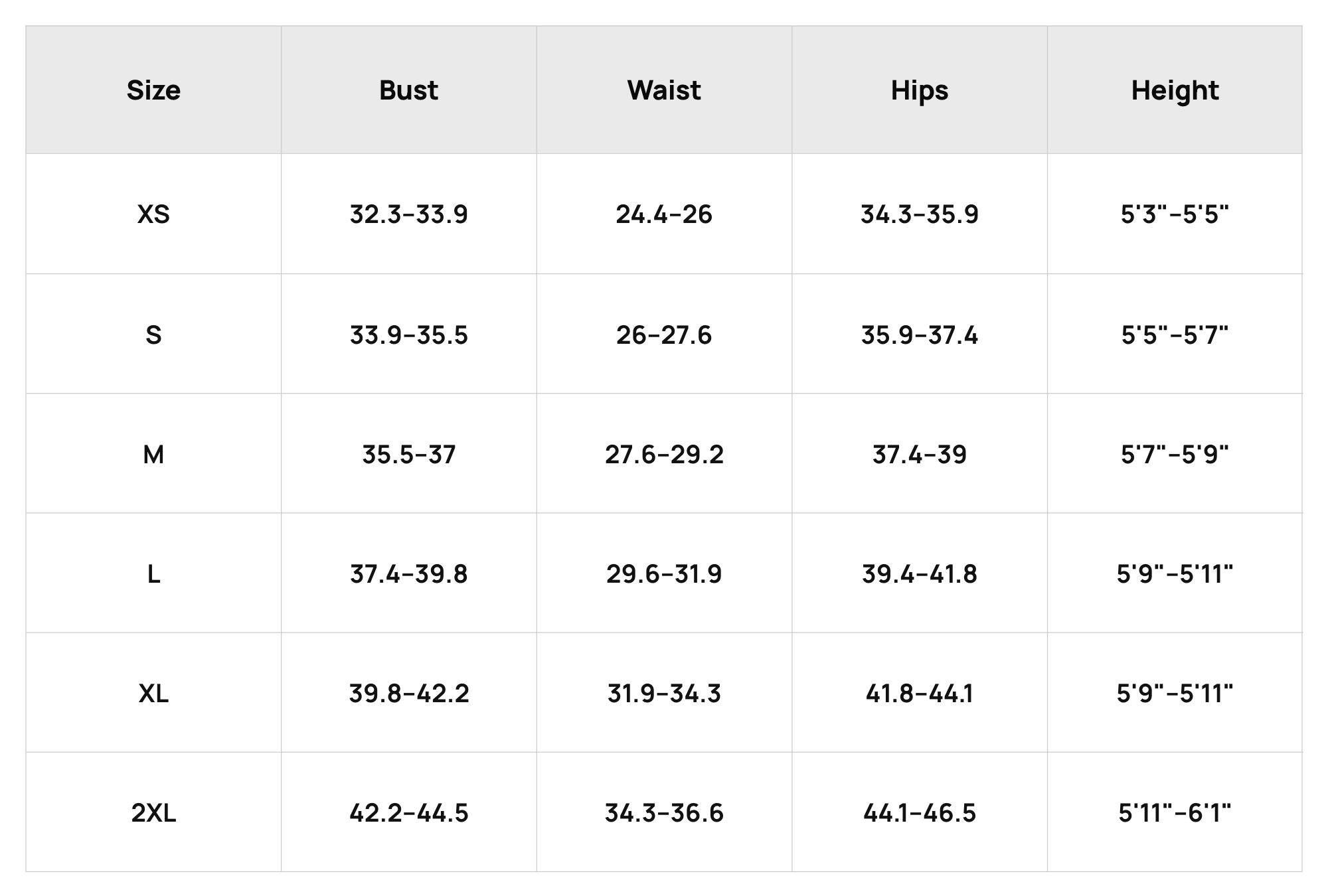Screen dimensions: 1328x896
Task: Select the M size row label
Action: pos(153,455)
